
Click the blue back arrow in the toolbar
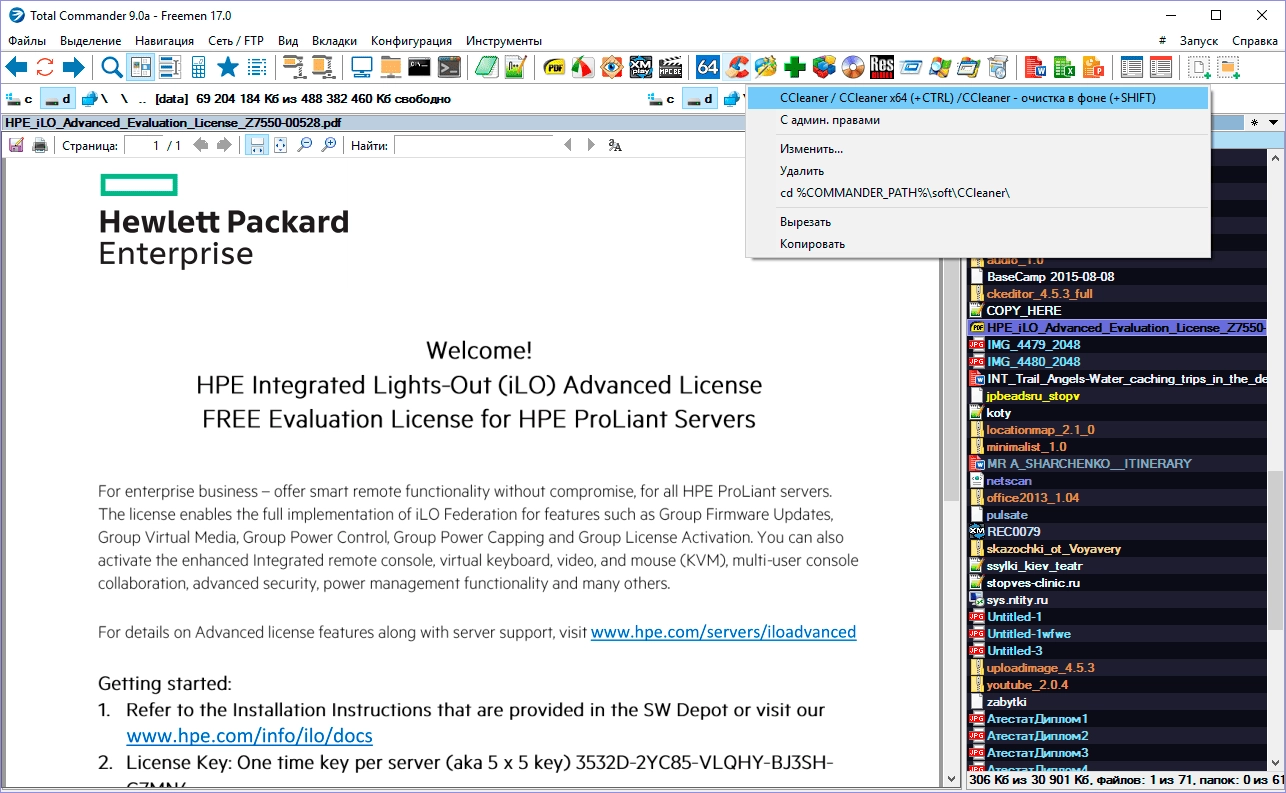pyautogui.click(x=16, y=67)
